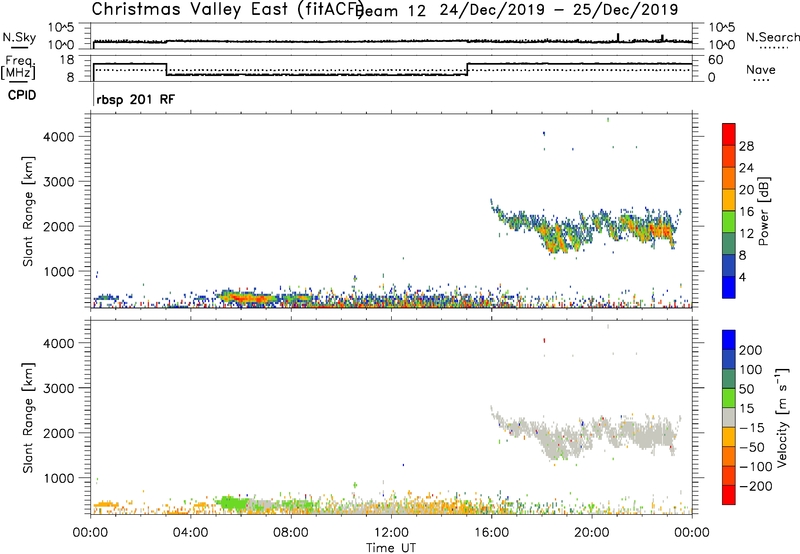Click the 'Beam 12' label in the title

pyautogui.click(x=392, y=10)
